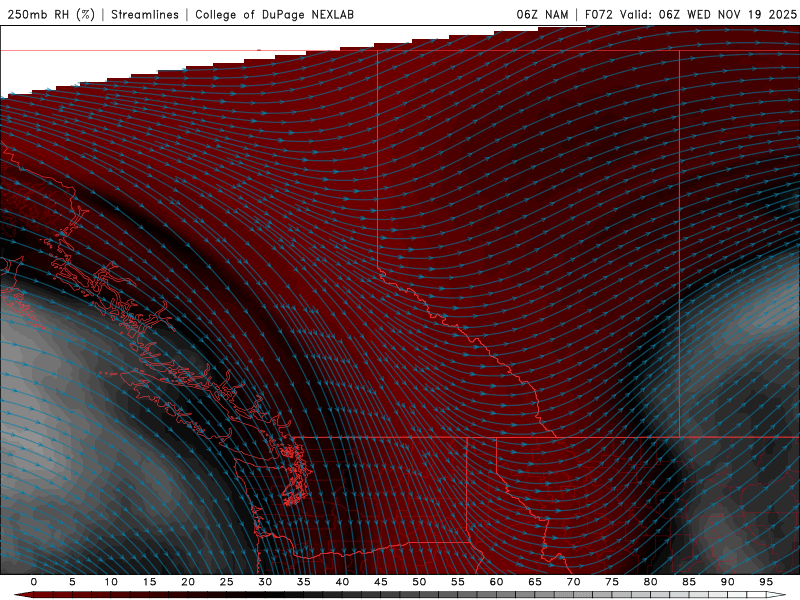Viewport: 800px width, 600px height.
Task: Click the 15 label on the legend
Action: point(149,582)
